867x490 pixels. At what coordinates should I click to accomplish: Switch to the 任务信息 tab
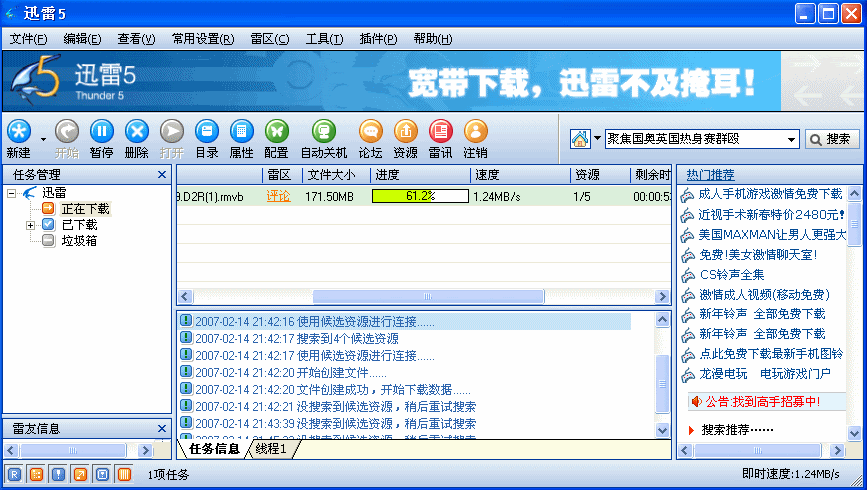pos(214,449)
